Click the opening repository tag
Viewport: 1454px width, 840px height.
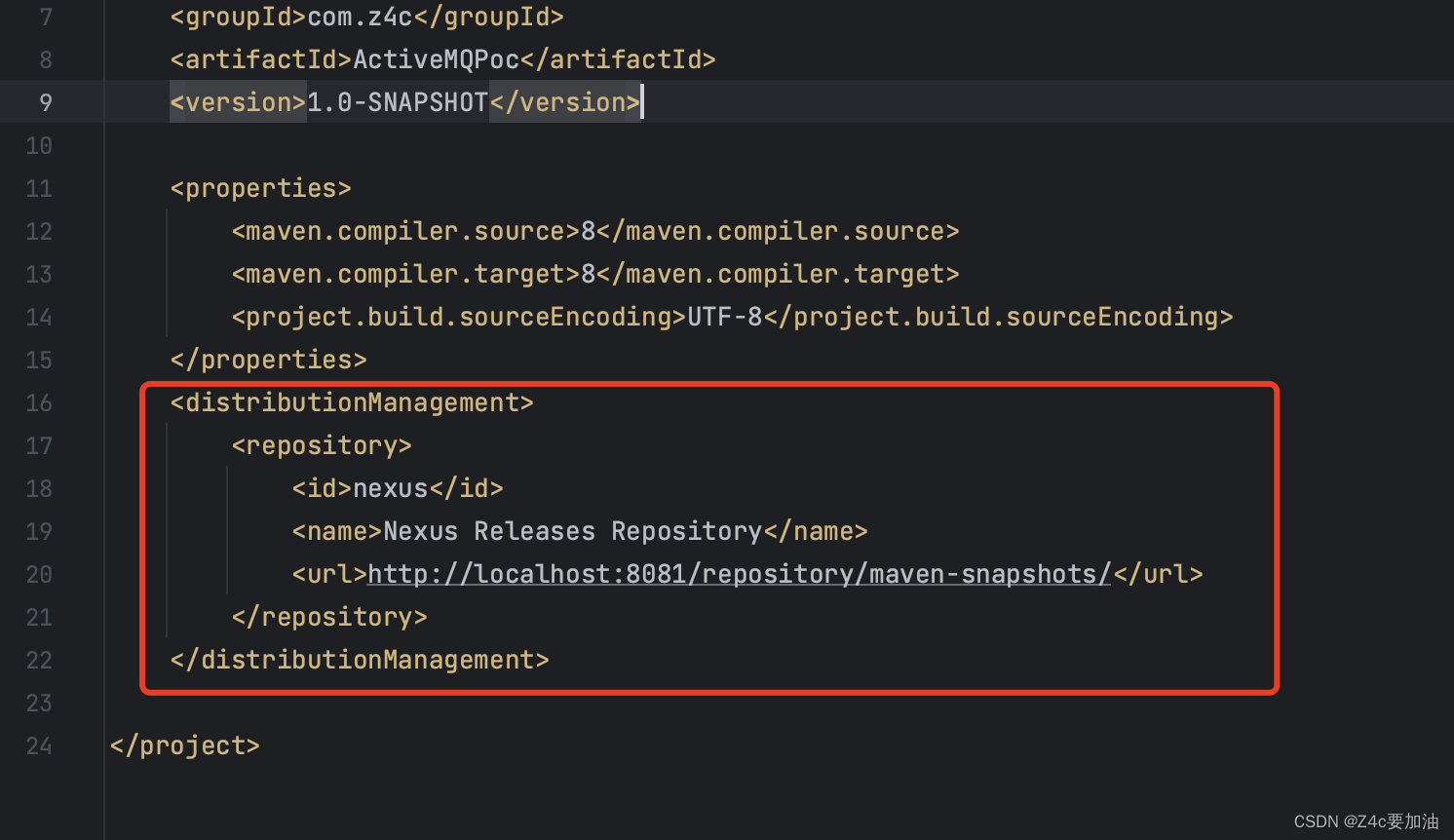click(x=322, y=445)
